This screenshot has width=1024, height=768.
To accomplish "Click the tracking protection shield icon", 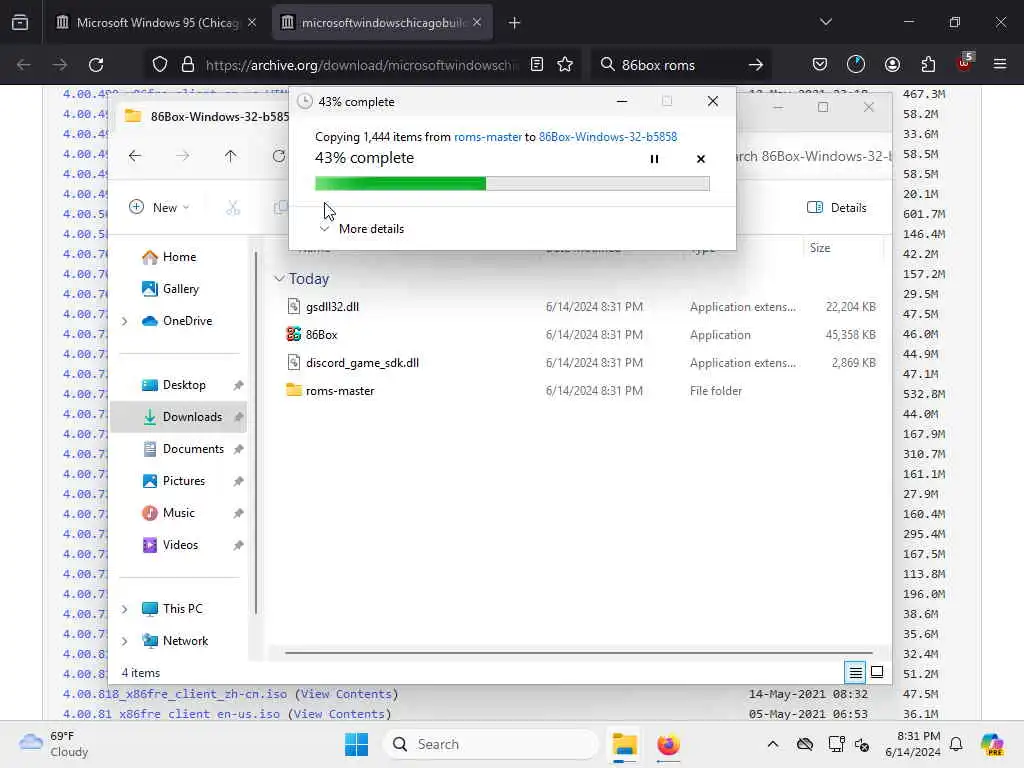I will pyautogui.click(x=160, y=65).
